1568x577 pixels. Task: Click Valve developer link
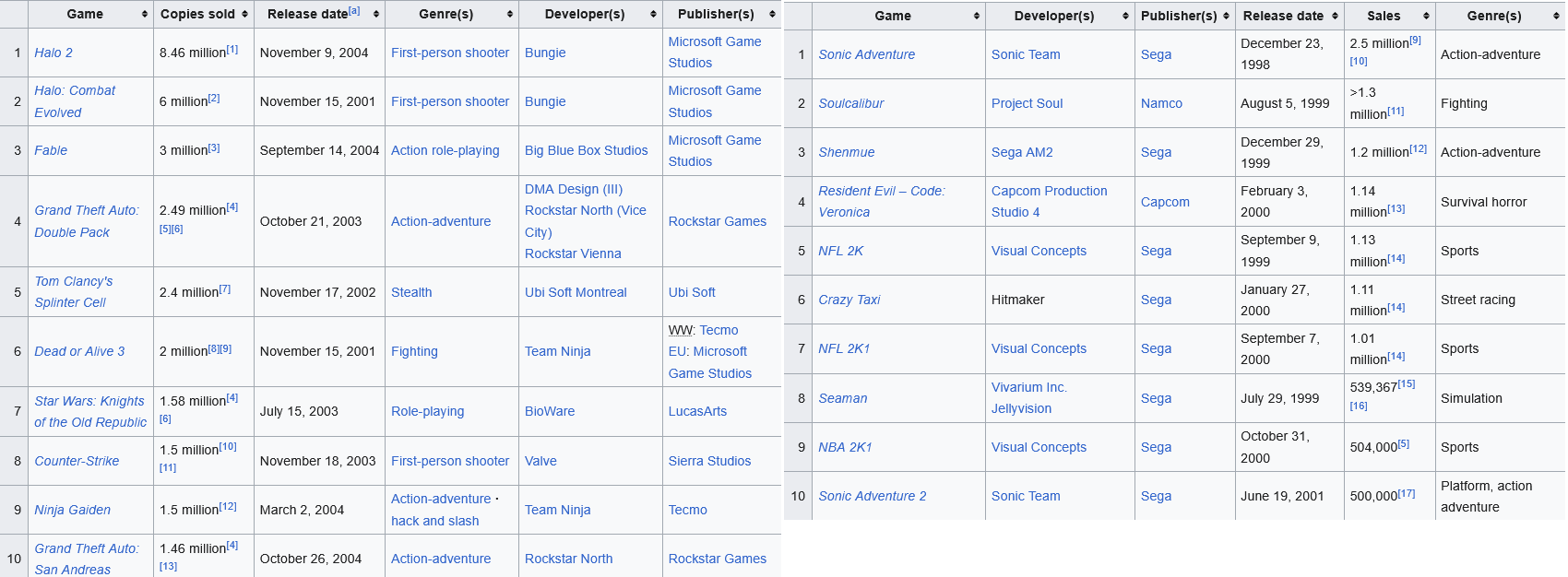(x=540, y=461)
